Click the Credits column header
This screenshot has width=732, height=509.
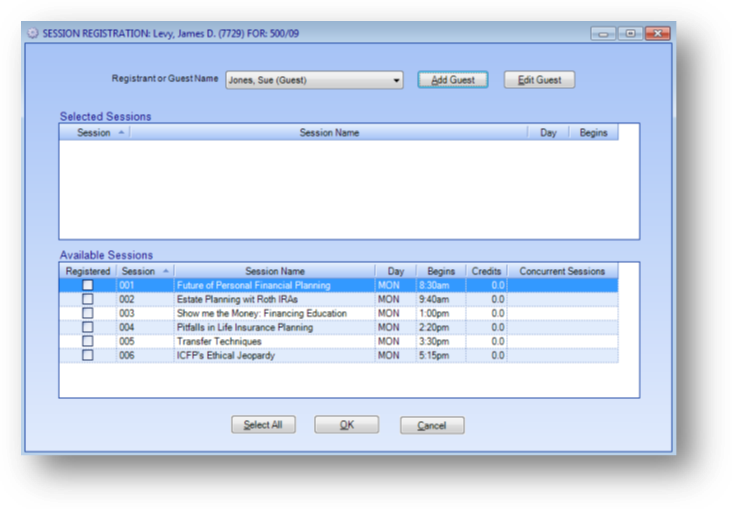coord(486,271)
